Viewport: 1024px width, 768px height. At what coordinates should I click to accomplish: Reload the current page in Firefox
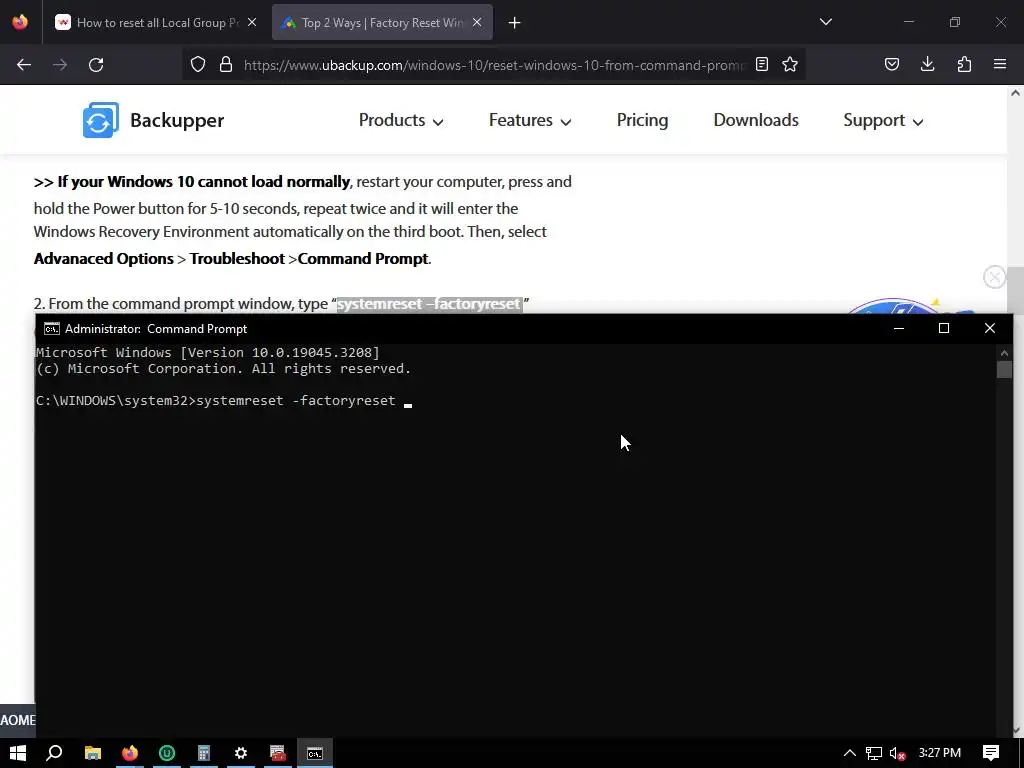[x=96, y=65]
